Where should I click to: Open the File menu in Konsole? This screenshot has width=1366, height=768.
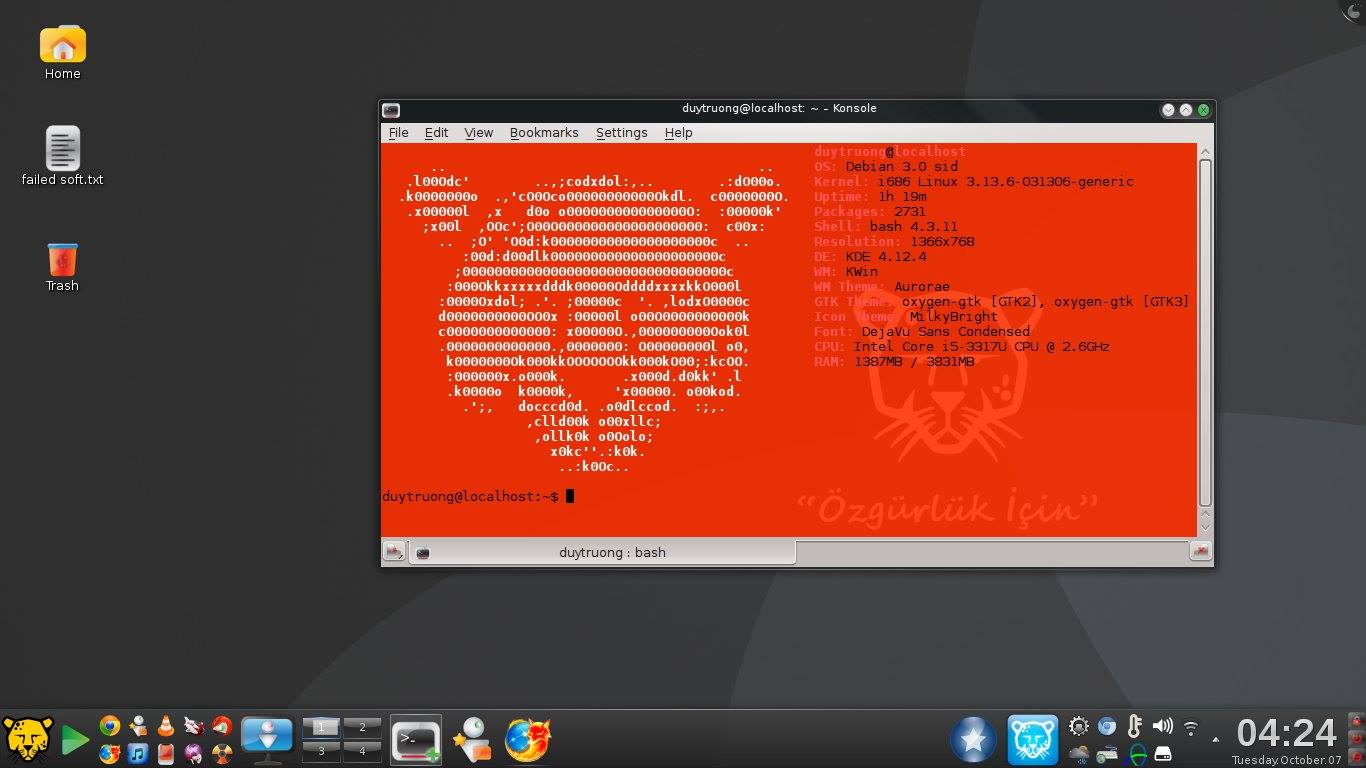tap(398, 132)
